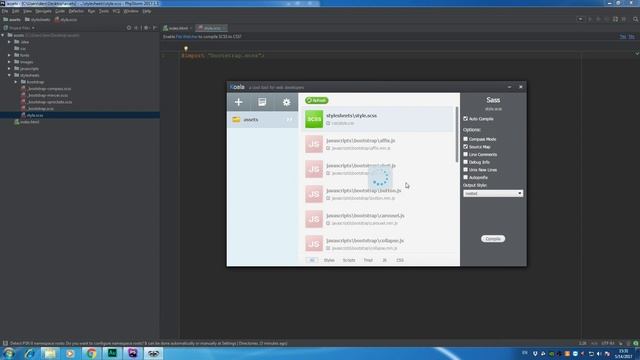
Task: Disable Source Map option
Action: 465,147
